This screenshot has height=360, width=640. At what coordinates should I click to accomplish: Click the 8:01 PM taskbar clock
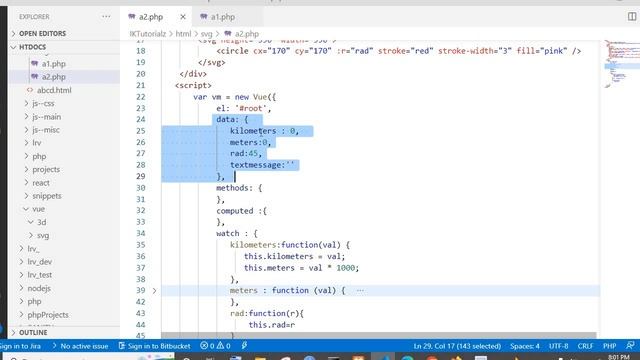tap(619, 357)
